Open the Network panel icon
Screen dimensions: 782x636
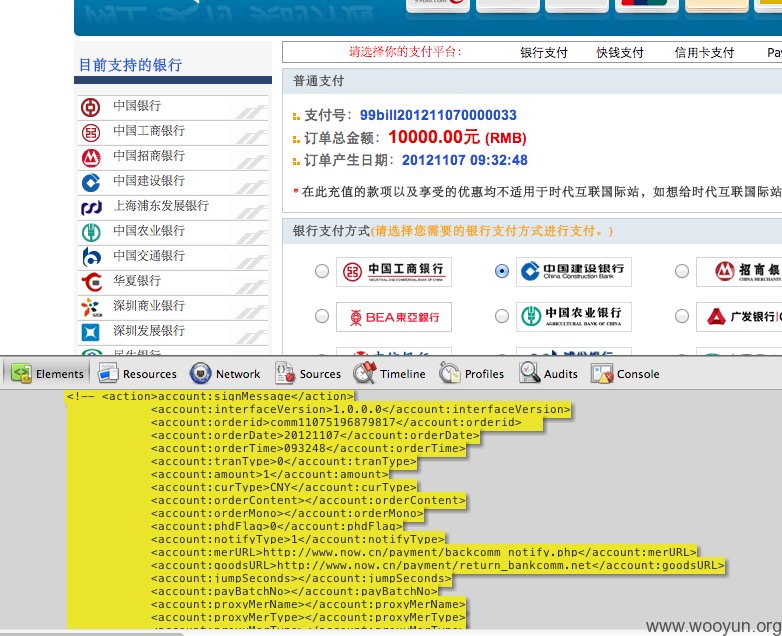pos(200,373)
